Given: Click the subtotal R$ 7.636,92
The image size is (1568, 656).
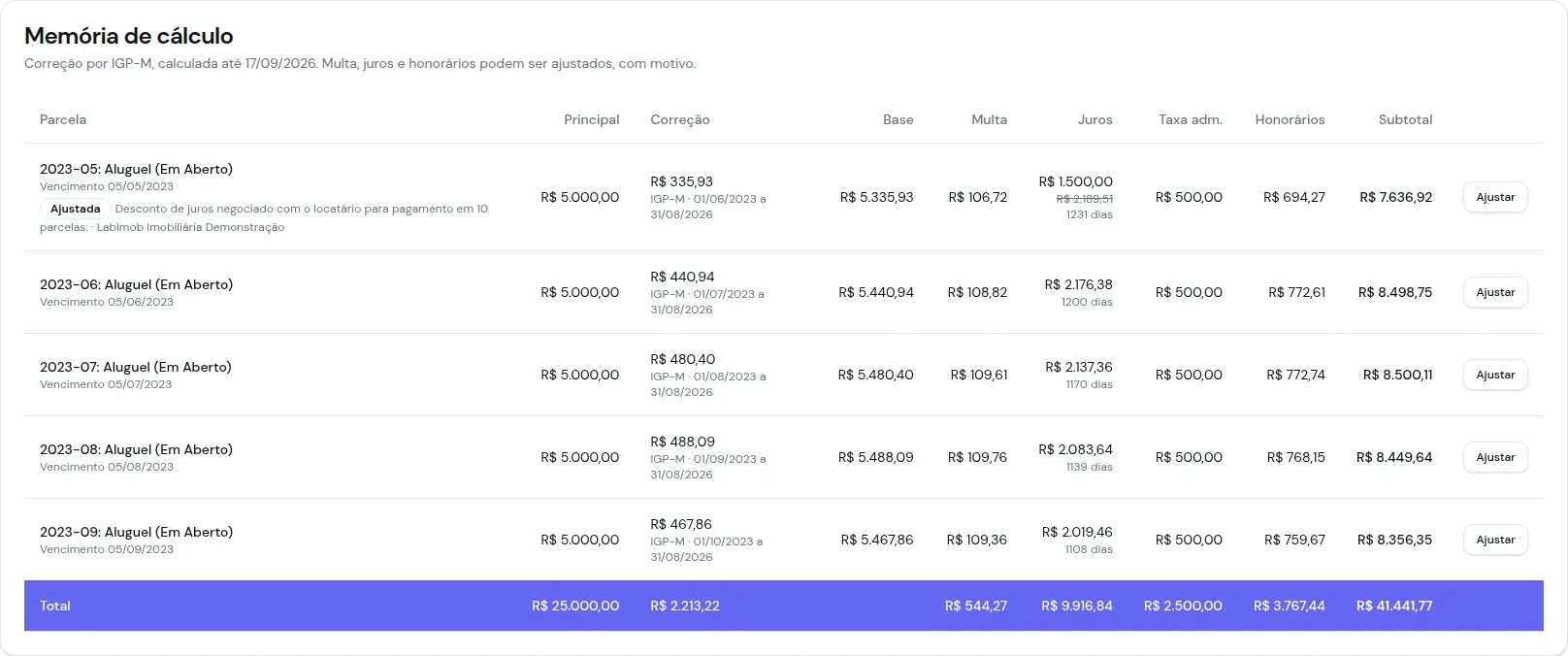Looking at the screenshot, I should point(1396,197).
